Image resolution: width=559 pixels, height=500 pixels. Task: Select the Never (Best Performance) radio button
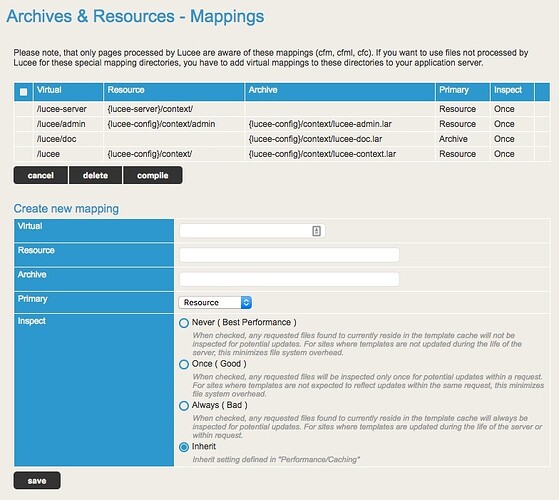[184, 323]
